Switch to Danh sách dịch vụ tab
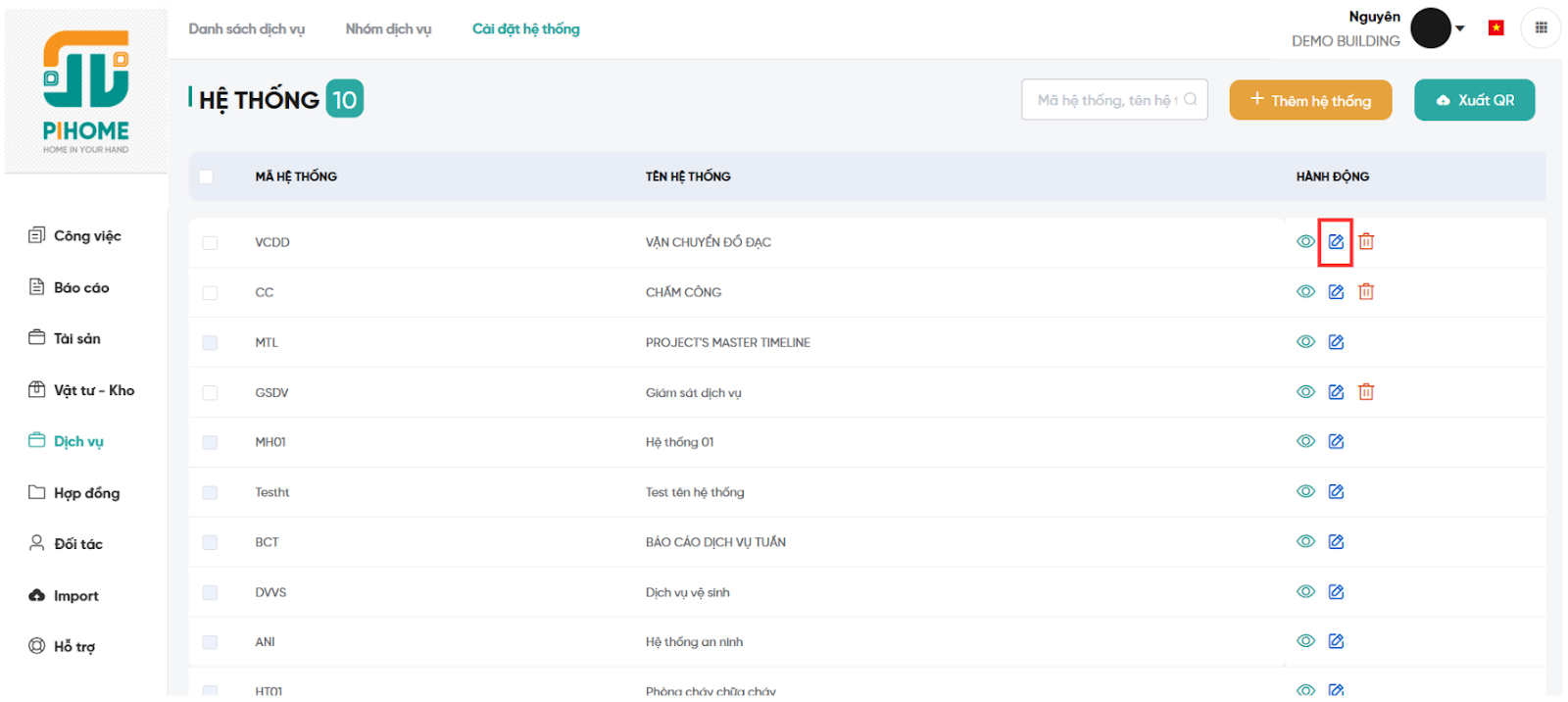The image size is (1568, 702). pyautogui.click(x=247, y=29)
